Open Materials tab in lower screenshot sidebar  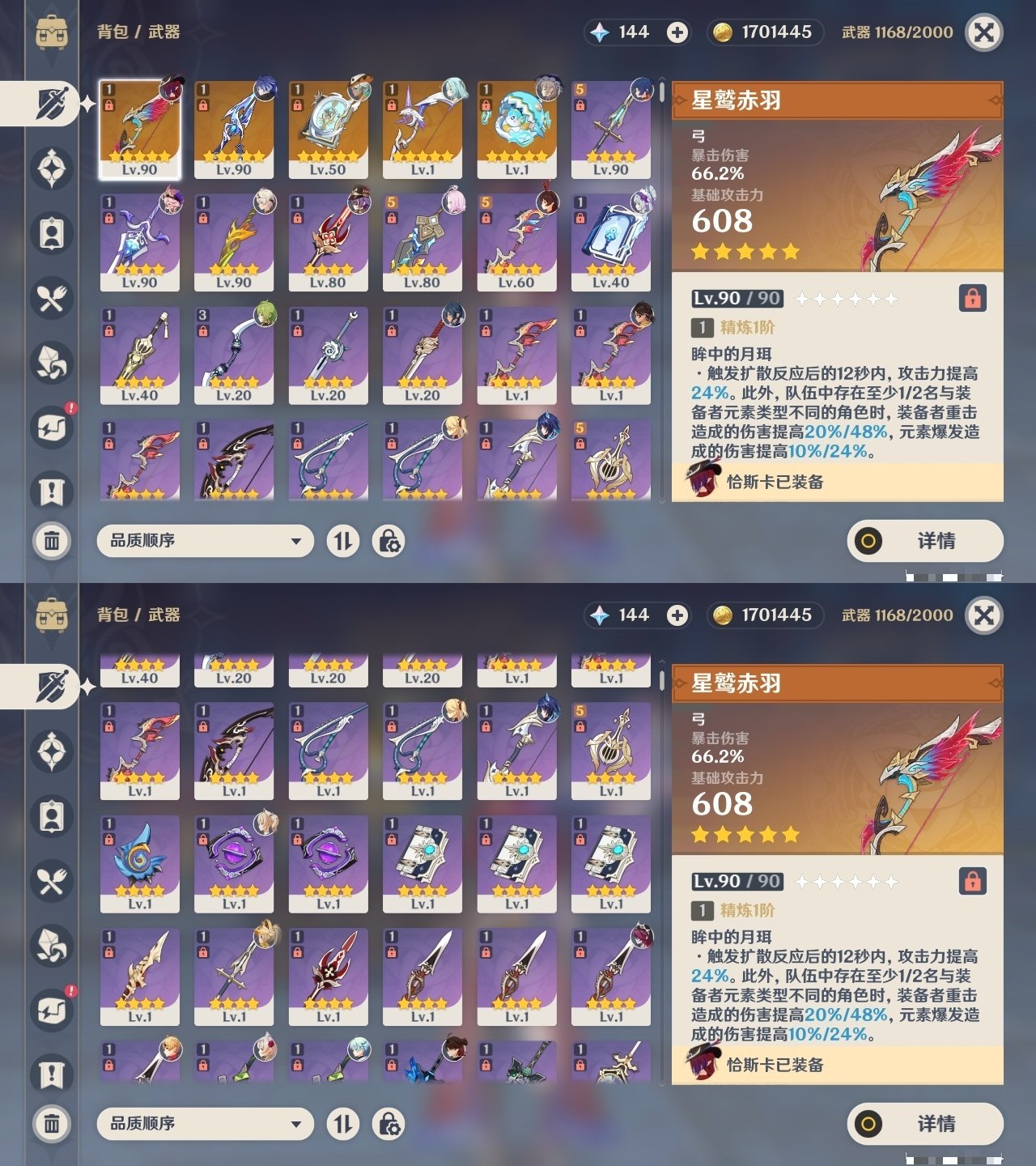[52, 946]
